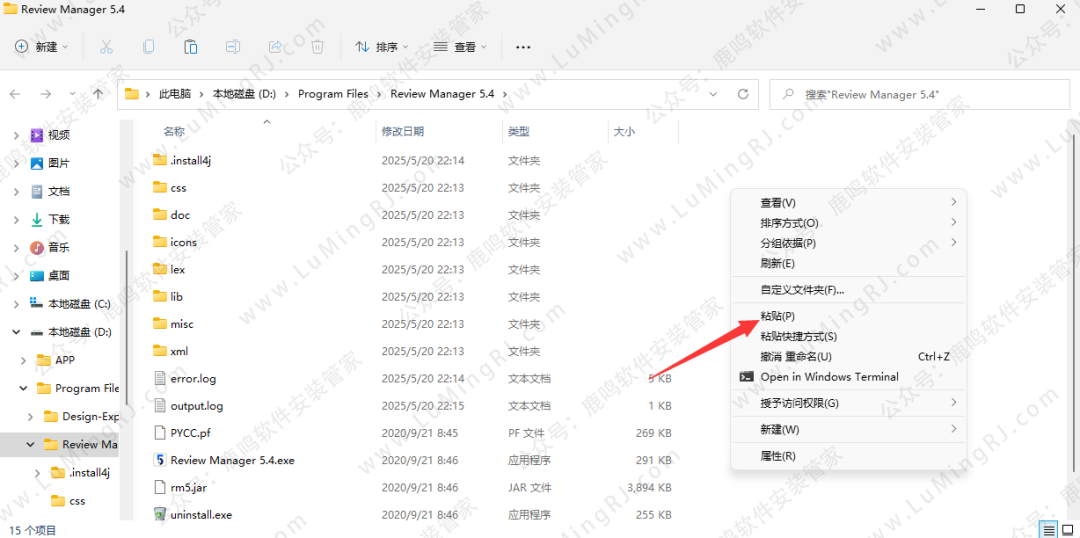Screen dimensions: 1080x538
Task: Switch to large thumbnails view toggle
Action: click(1066, 529)
